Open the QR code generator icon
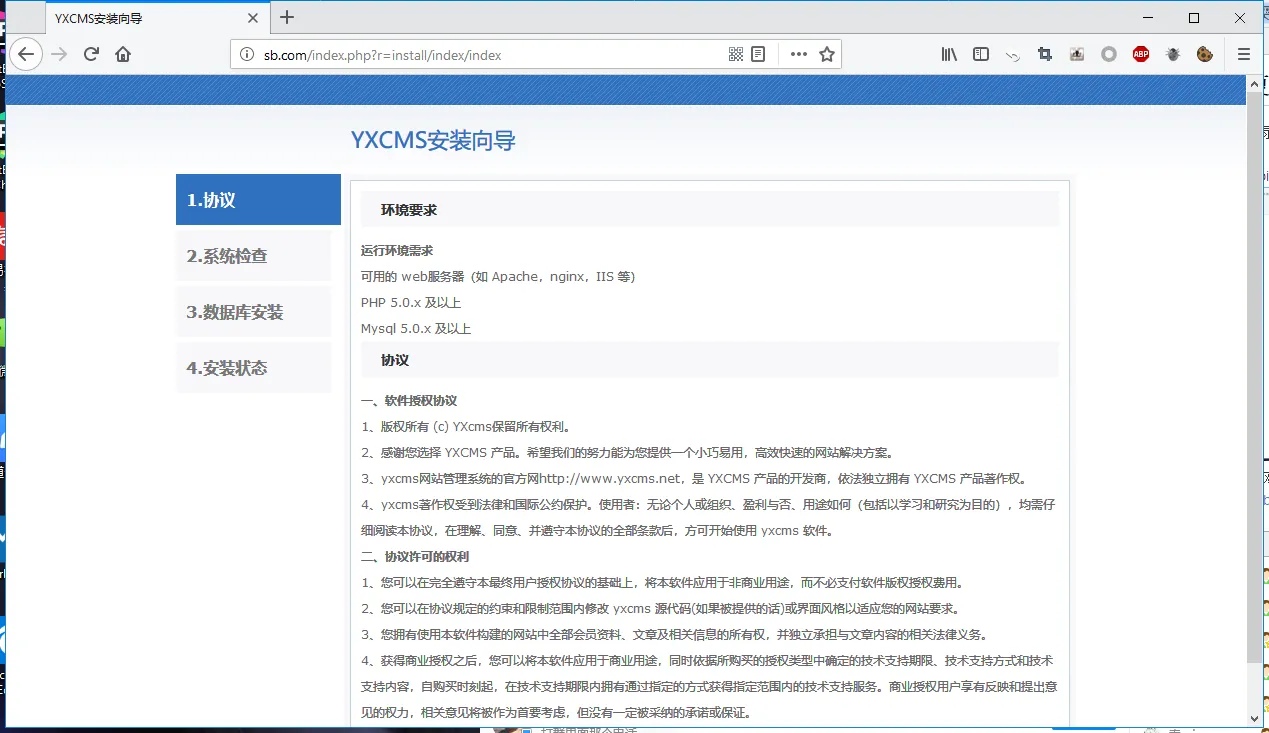This screenshot has height=733, width=1269. click(x=736, y=55)
